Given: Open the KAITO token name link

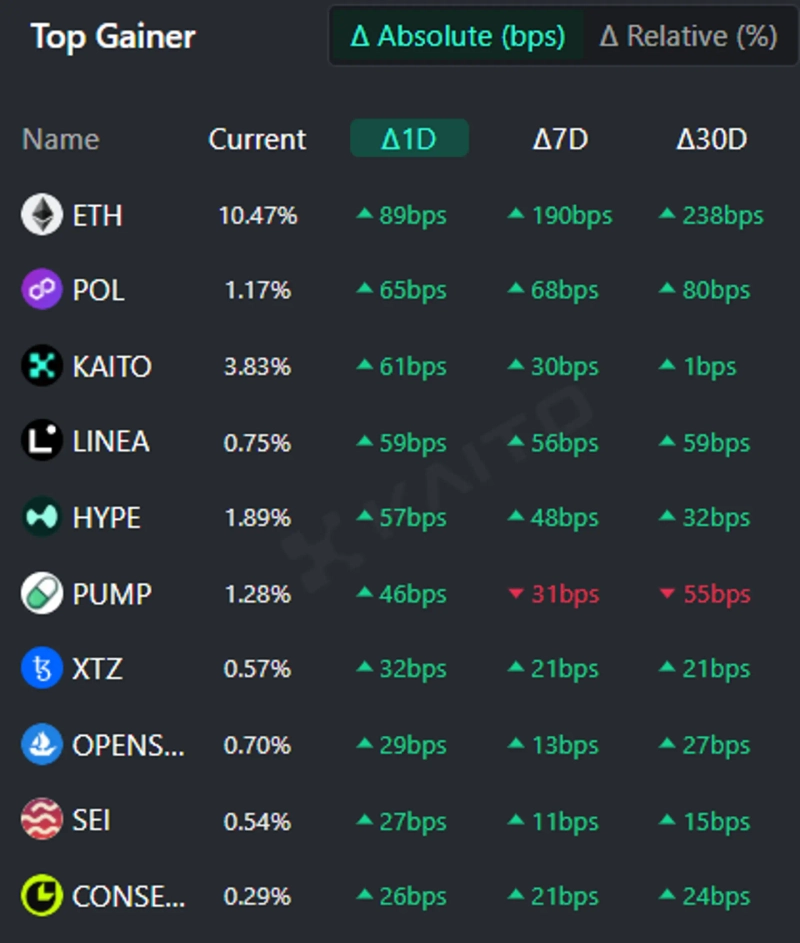Looking at the screenshot, I should [112, 367].
